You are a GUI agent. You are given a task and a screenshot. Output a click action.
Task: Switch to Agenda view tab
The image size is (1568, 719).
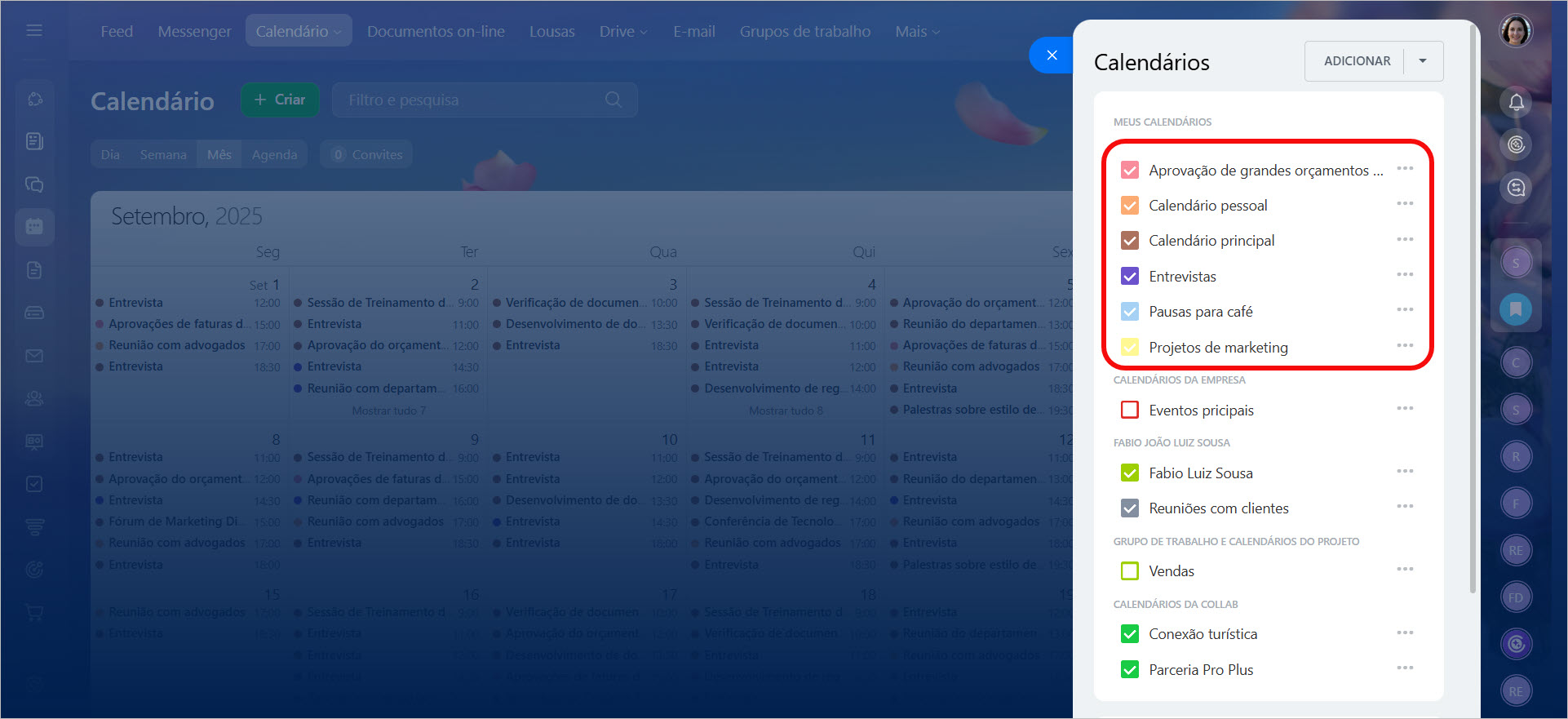click(274, 154)
